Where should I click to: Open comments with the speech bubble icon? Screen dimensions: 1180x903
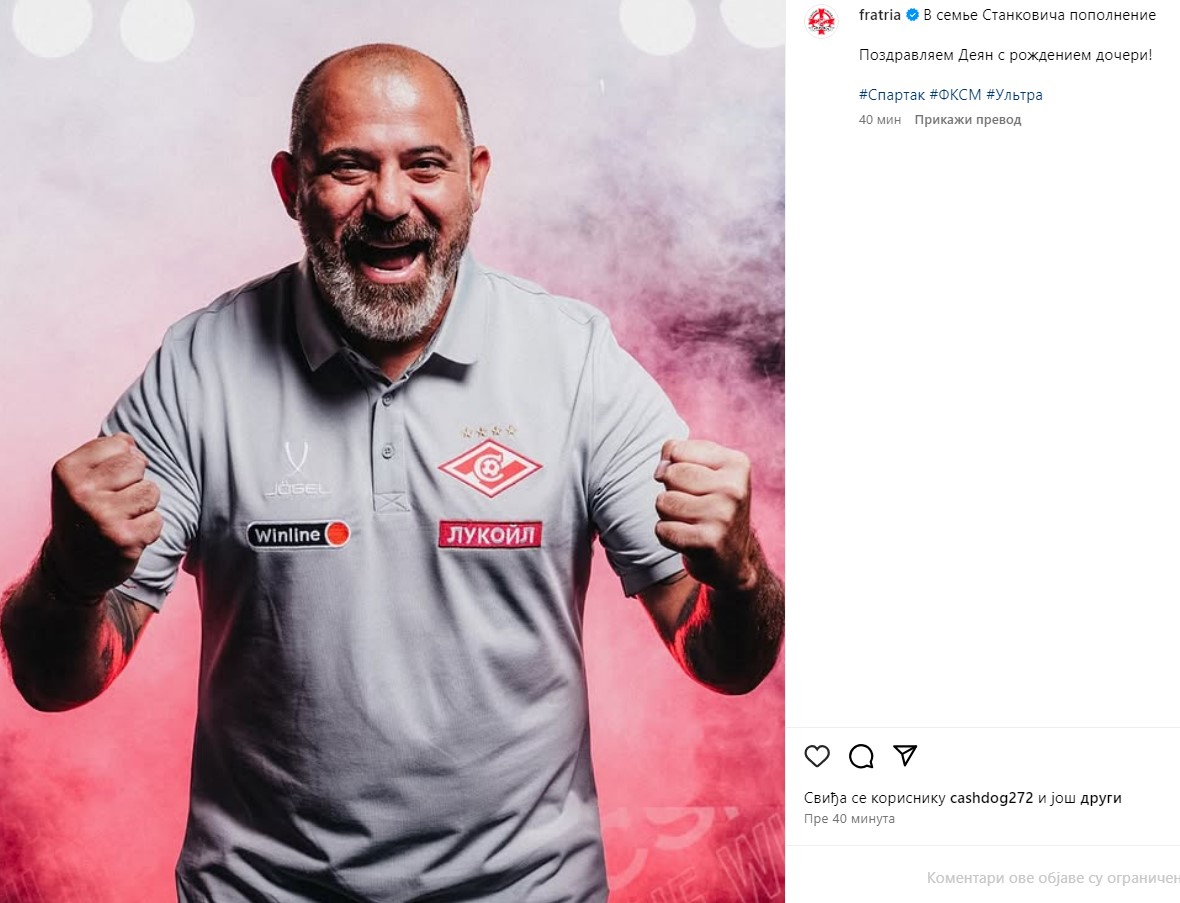(x=861, y=756)
